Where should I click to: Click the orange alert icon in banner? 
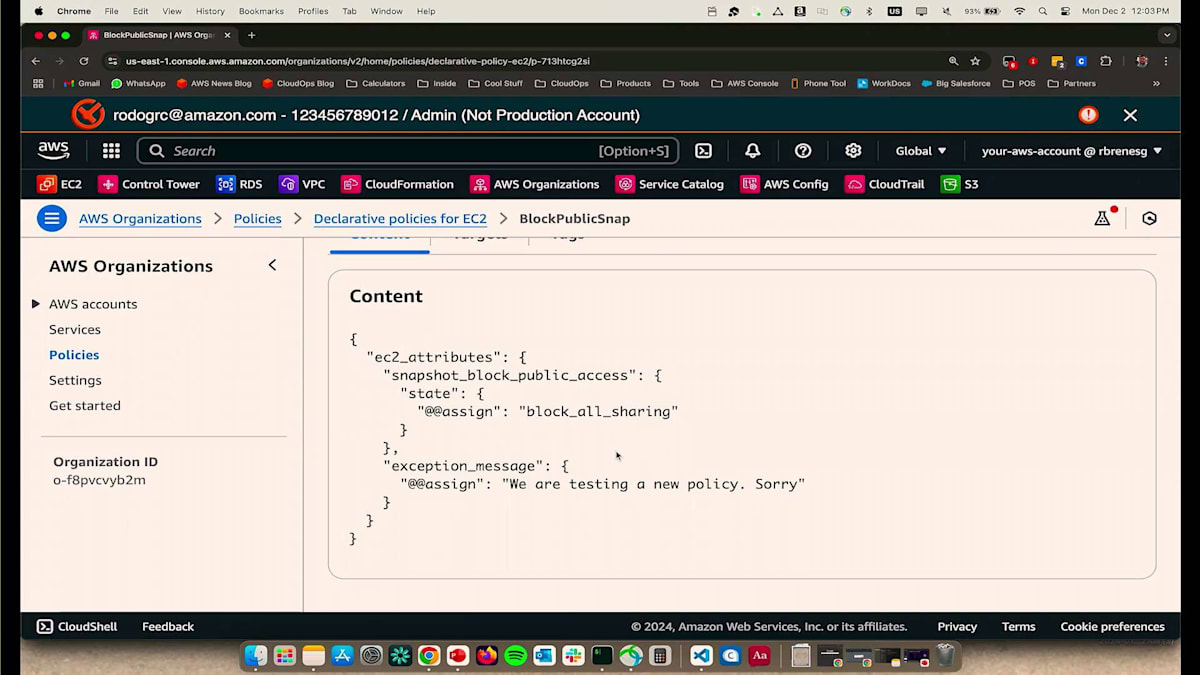tap(1088, 115)
